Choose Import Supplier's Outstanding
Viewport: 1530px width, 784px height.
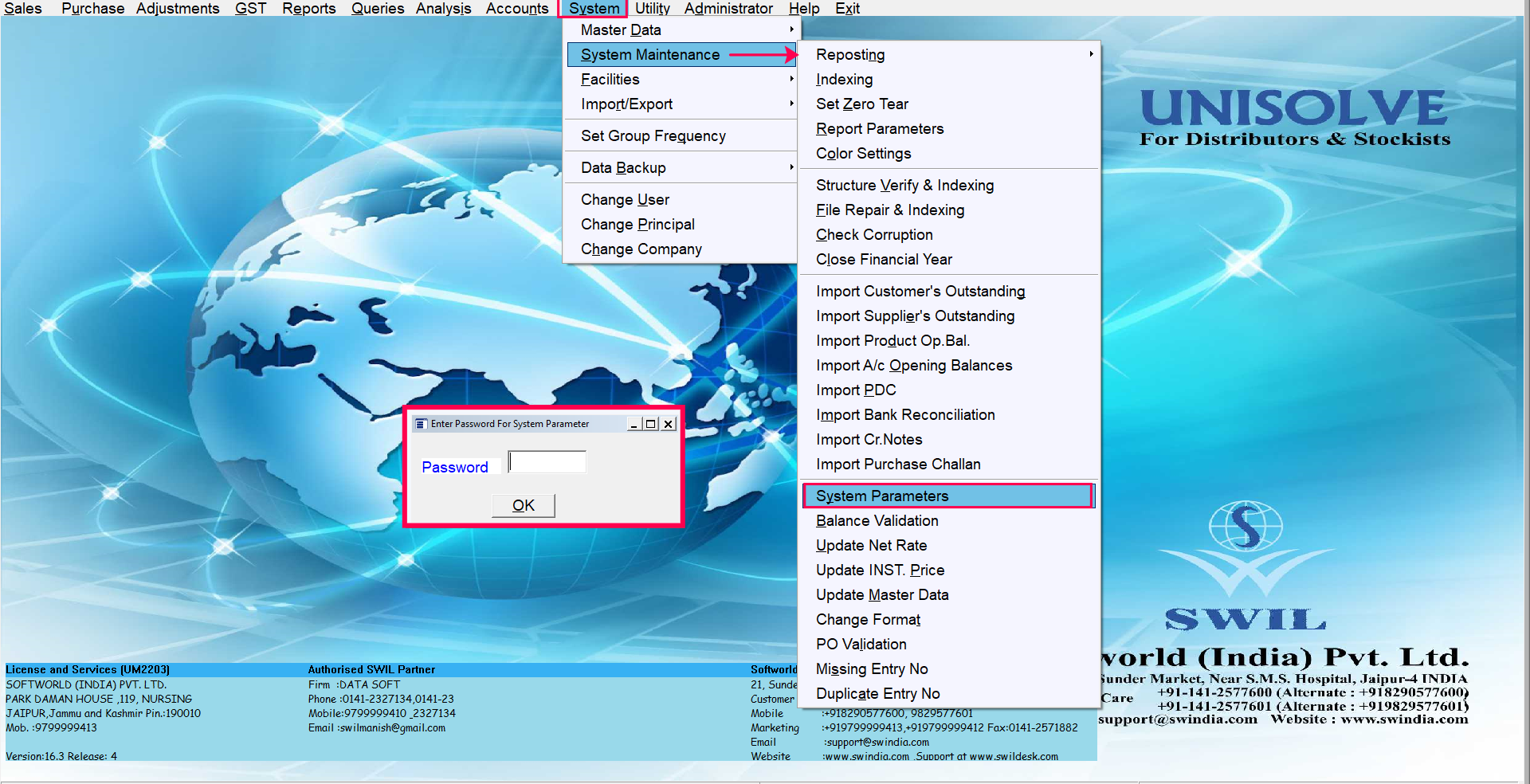pyautogui.click(x=949, y=316)
